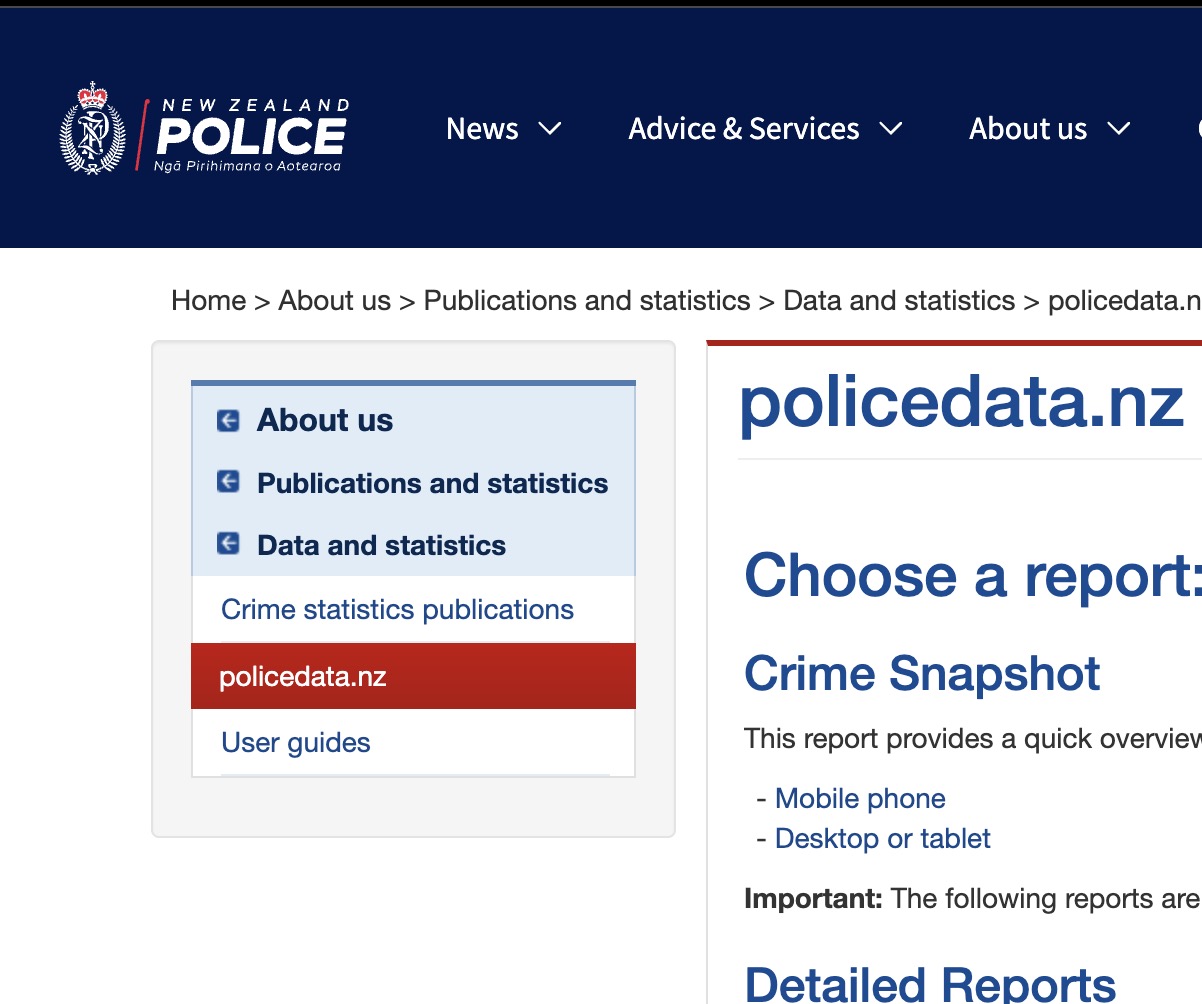Select About us in the breadcrumb trail

334,301
